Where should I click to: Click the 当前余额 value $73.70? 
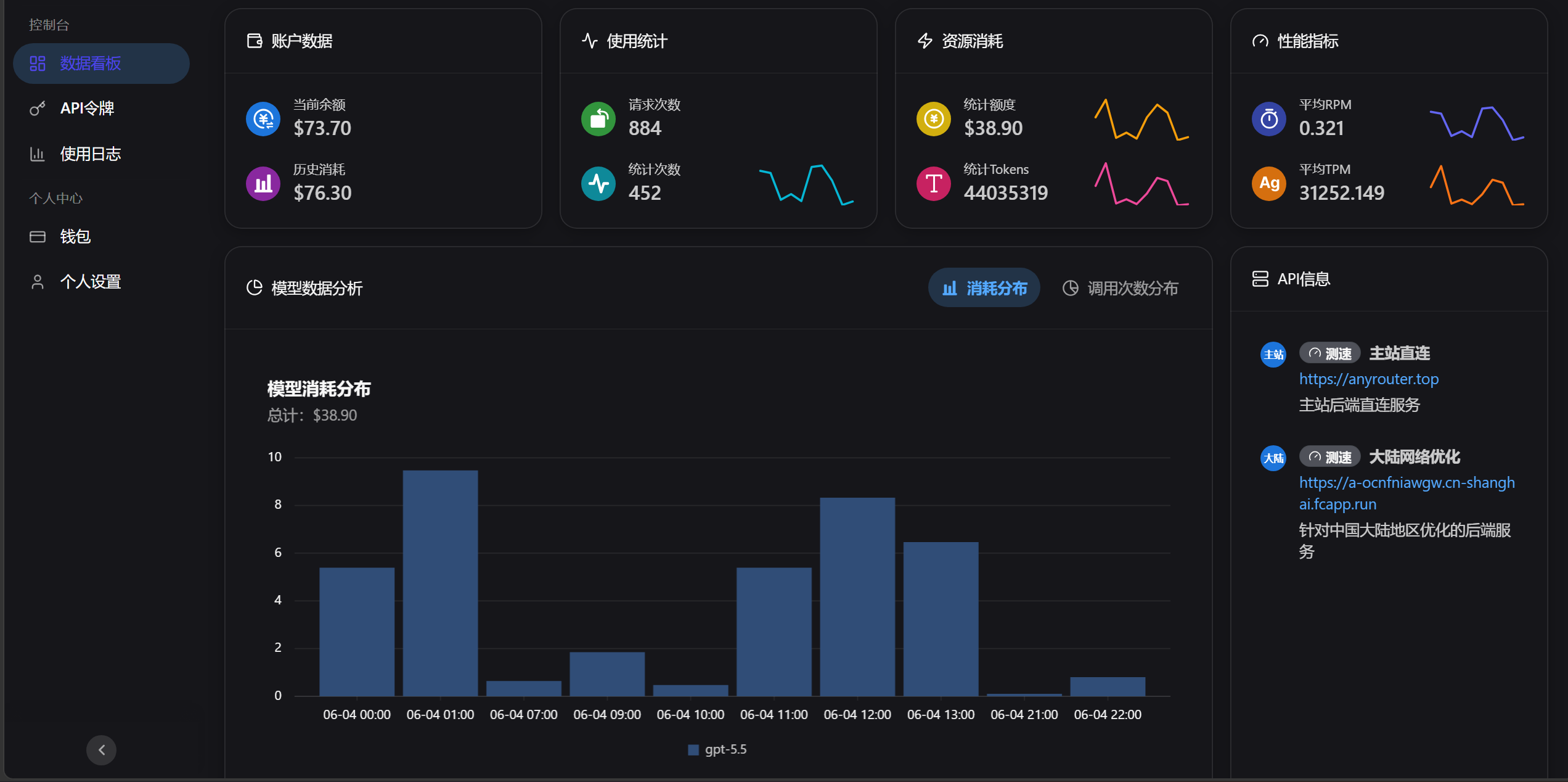[x=322, y=128]
